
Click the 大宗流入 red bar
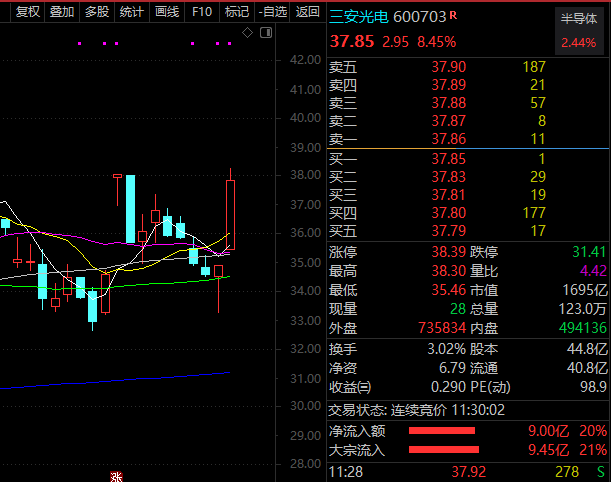point(444,450)
